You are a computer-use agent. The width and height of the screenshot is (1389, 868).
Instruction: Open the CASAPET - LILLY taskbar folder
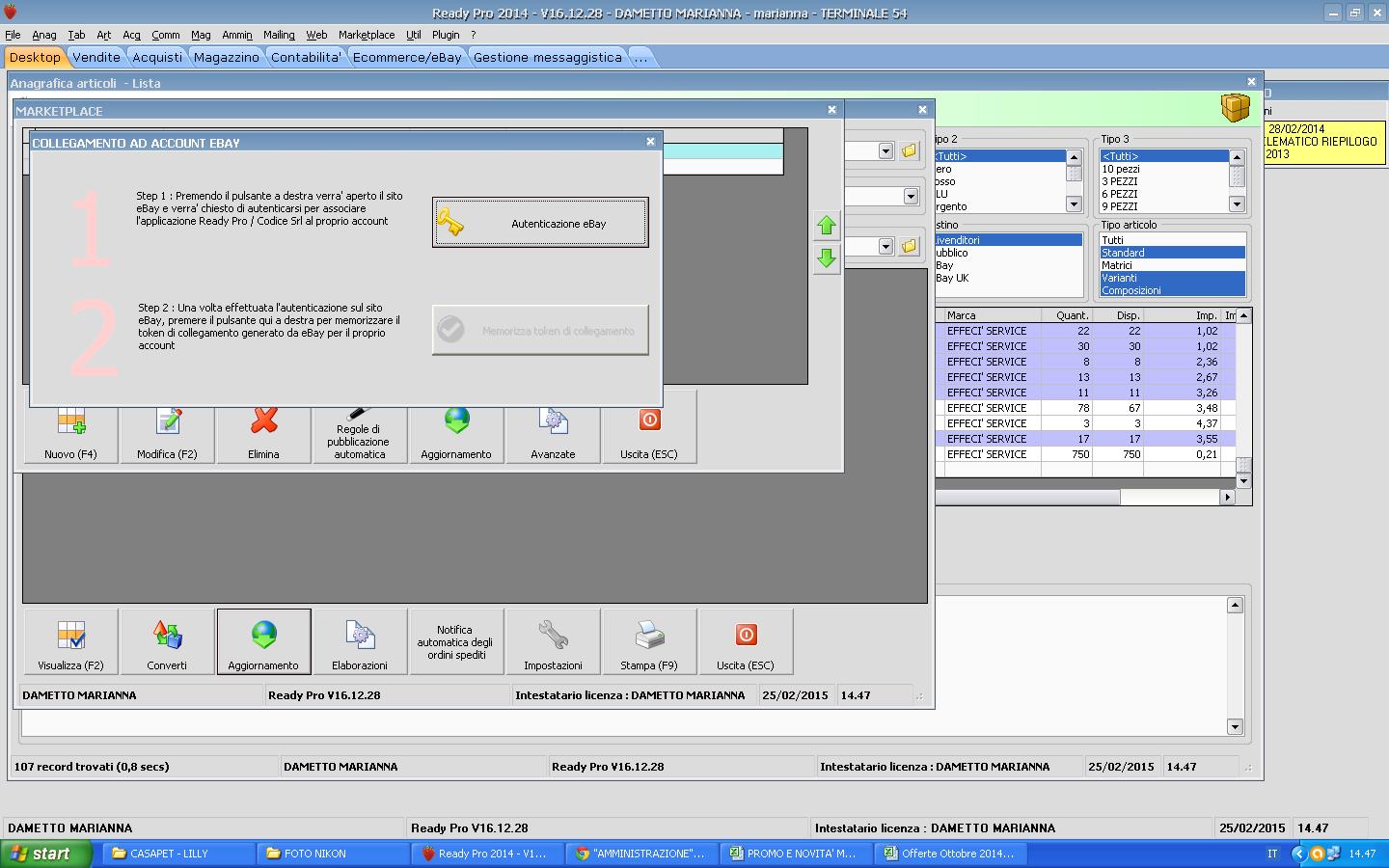pos(179,854)
